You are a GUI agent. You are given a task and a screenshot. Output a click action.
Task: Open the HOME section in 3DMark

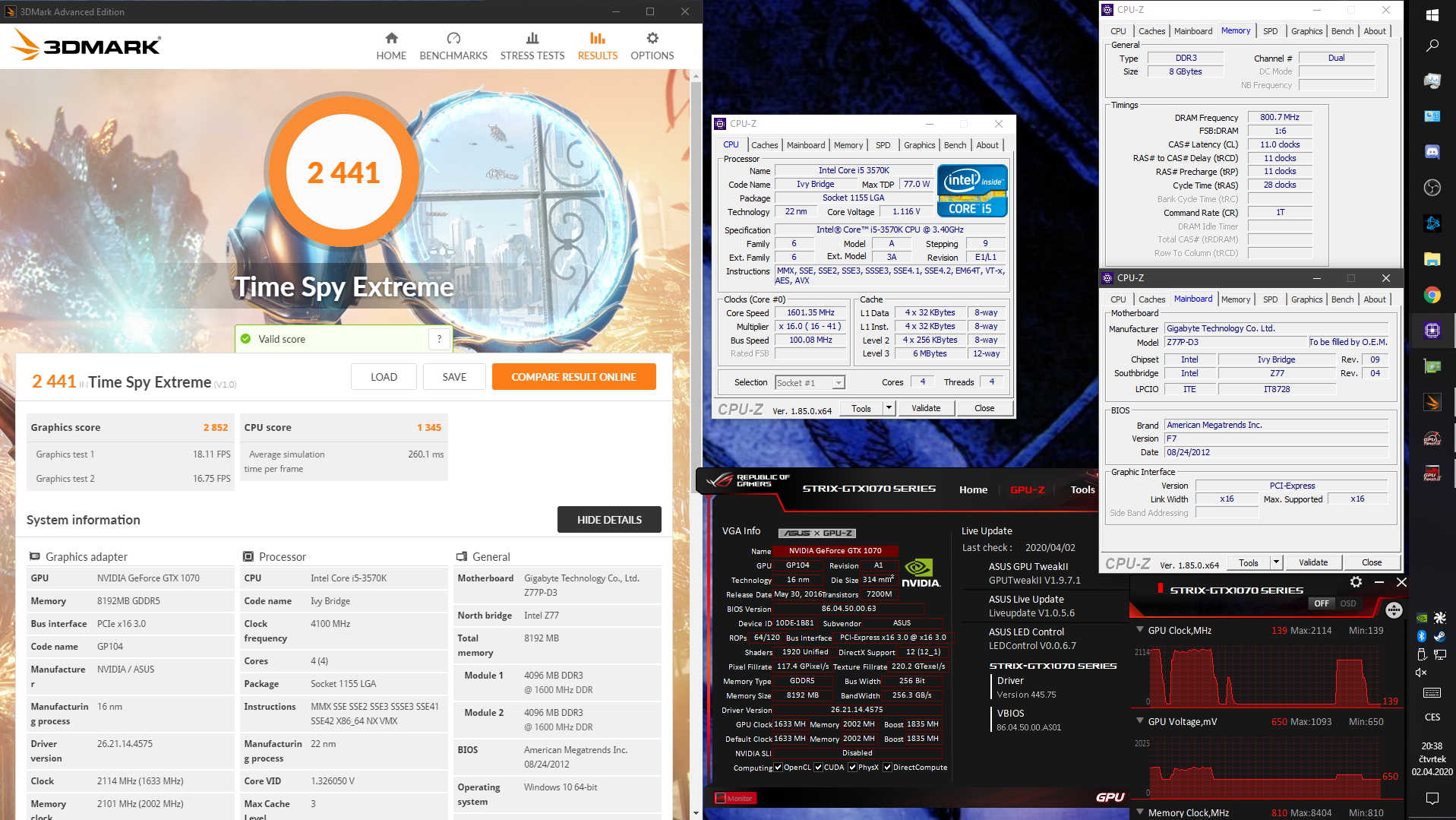[391, 46]
